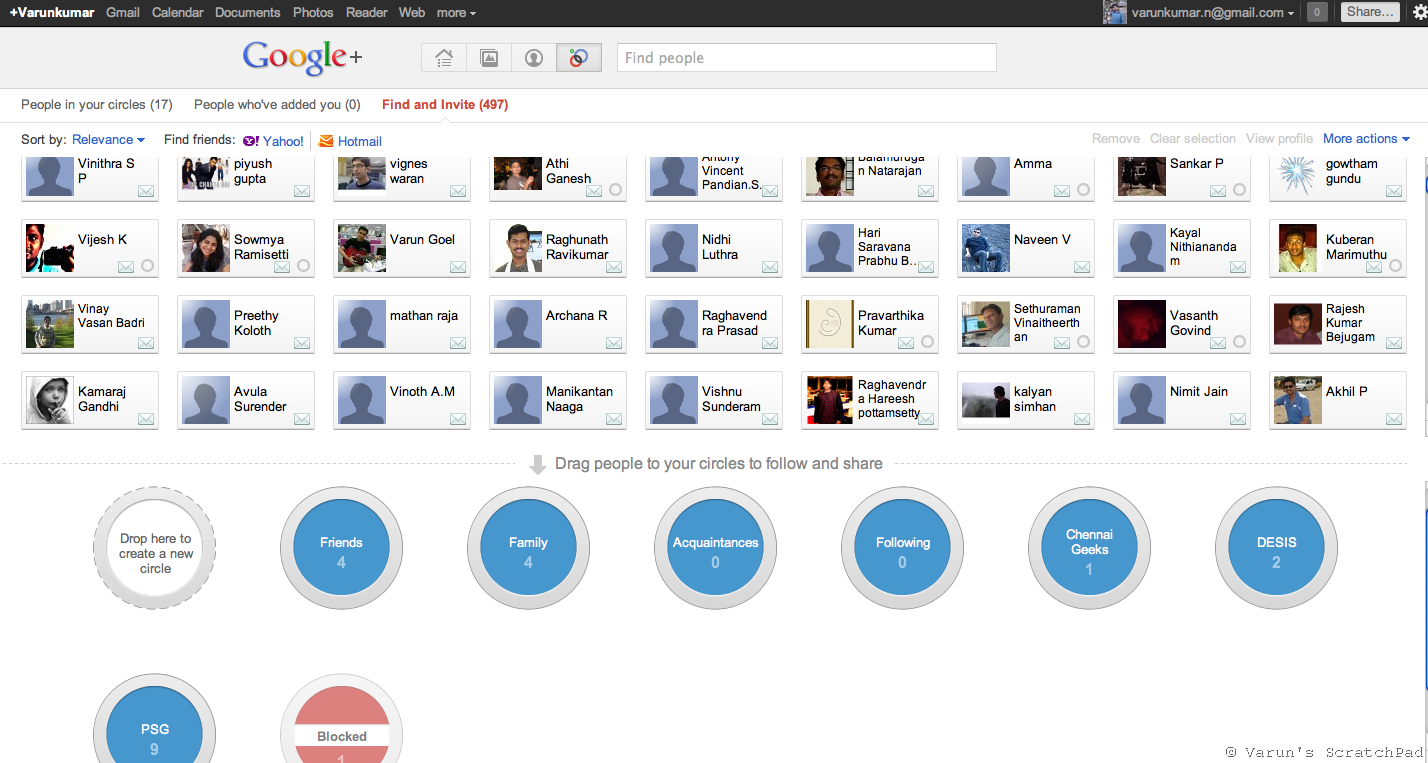Open Reader from the top bar
The width and height of the screenshot is (1428, 763).
[366, 12]
